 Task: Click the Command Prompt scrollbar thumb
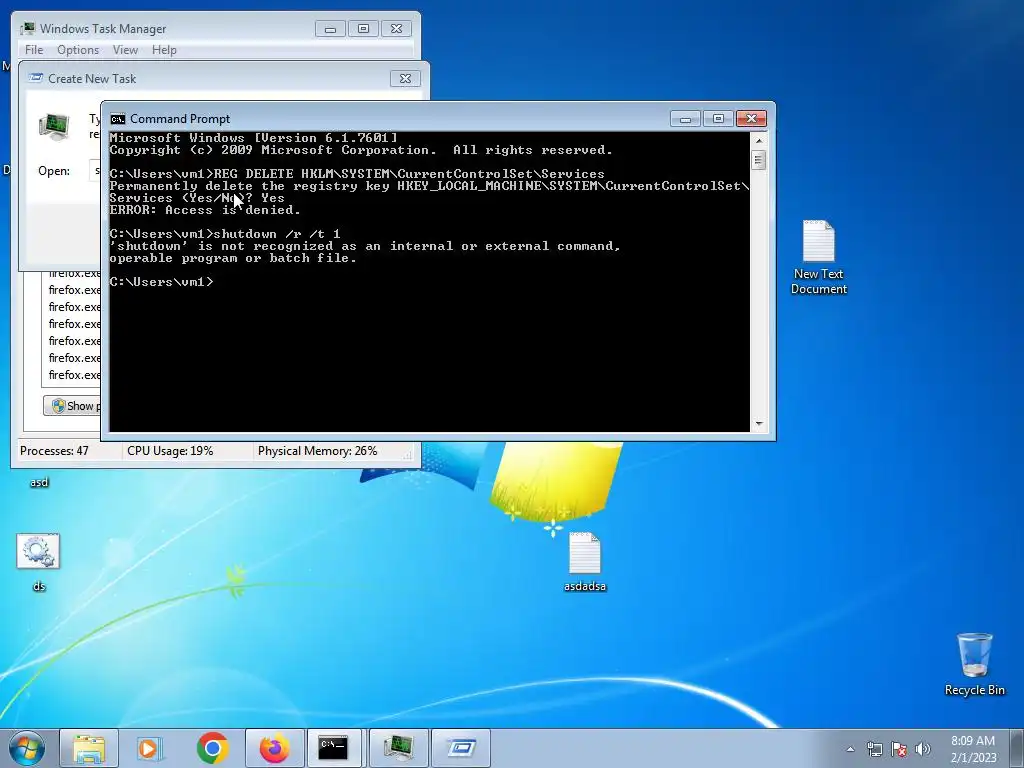(758, 160)
